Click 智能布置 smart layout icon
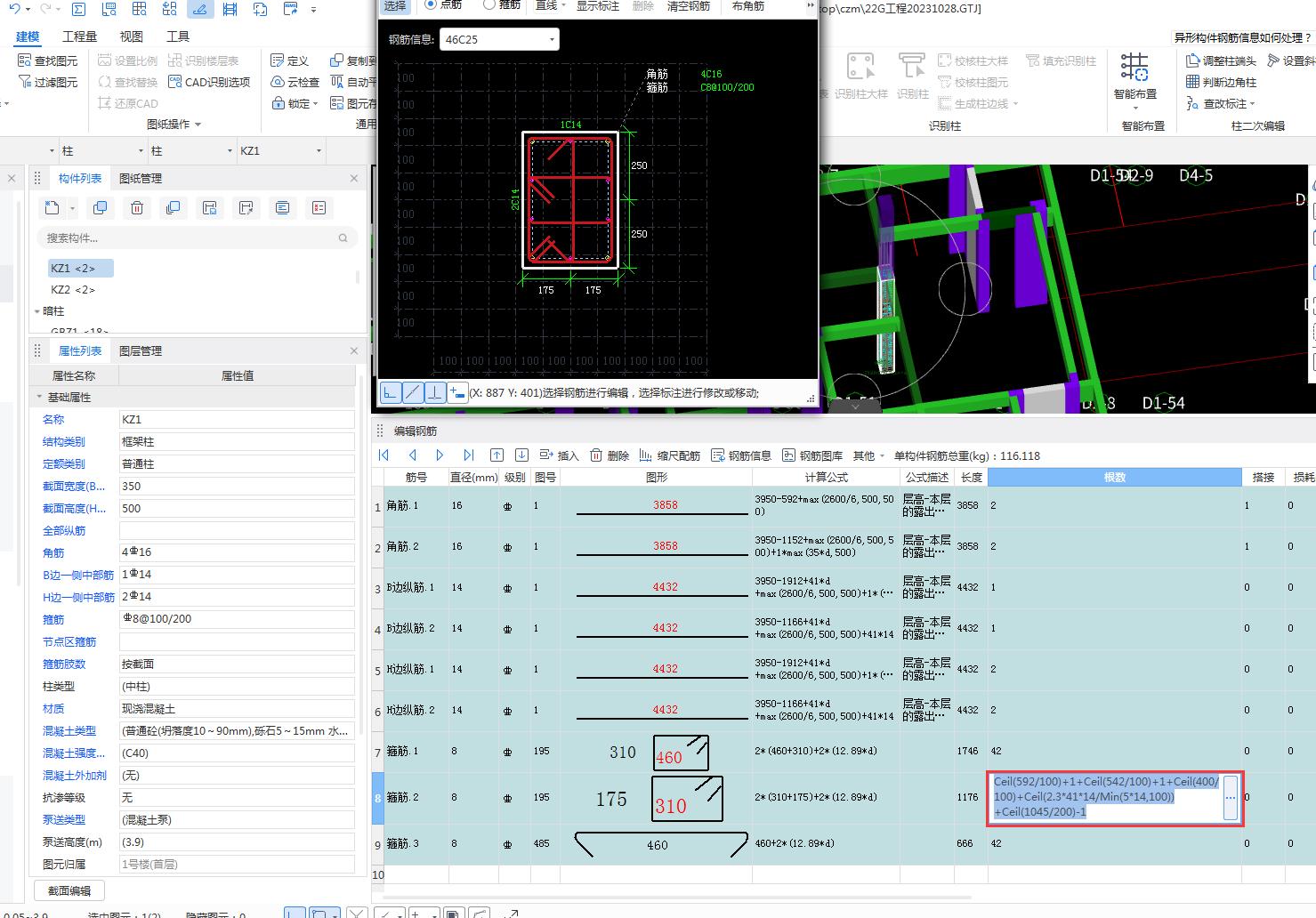The width and height of the screenshot is (1316, 918). 1134,68
